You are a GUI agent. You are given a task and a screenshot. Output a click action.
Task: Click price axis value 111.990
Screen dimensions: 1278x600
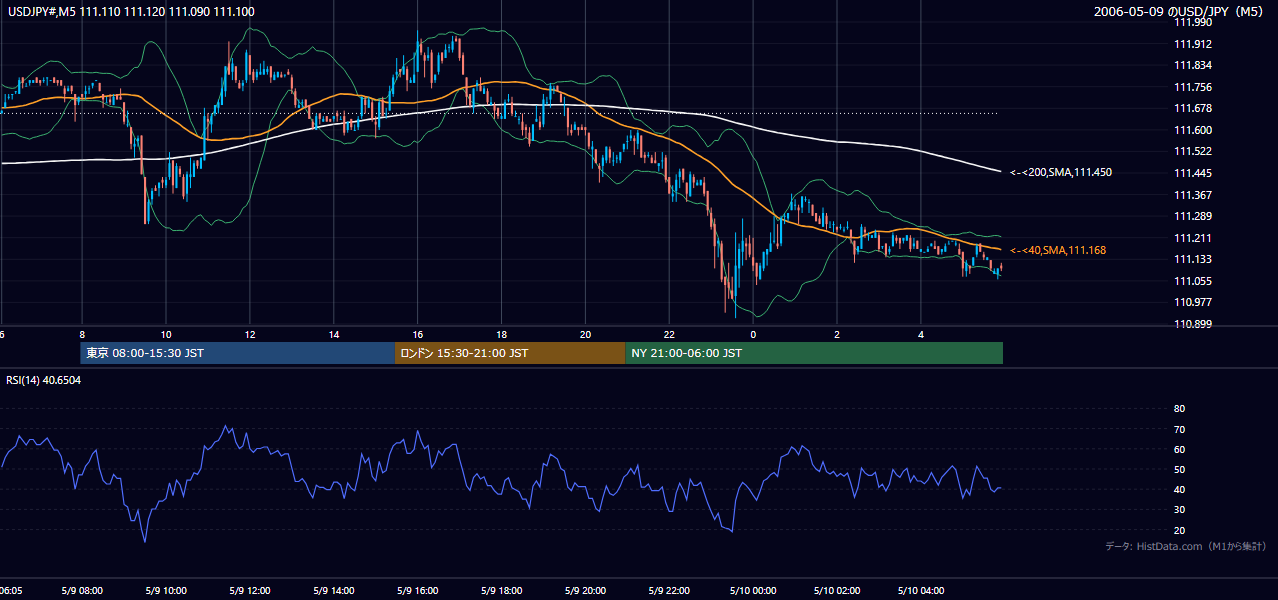(1193, 23)
